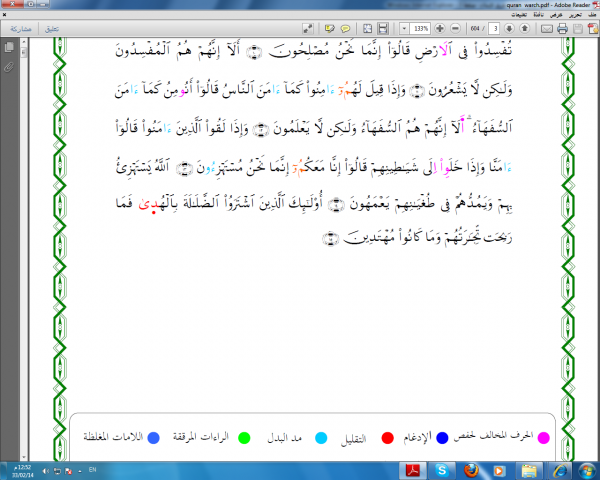600x480 pixels.
Task: Click the taskbar clock showing 12:52
Action: click(x=22, y=471)
